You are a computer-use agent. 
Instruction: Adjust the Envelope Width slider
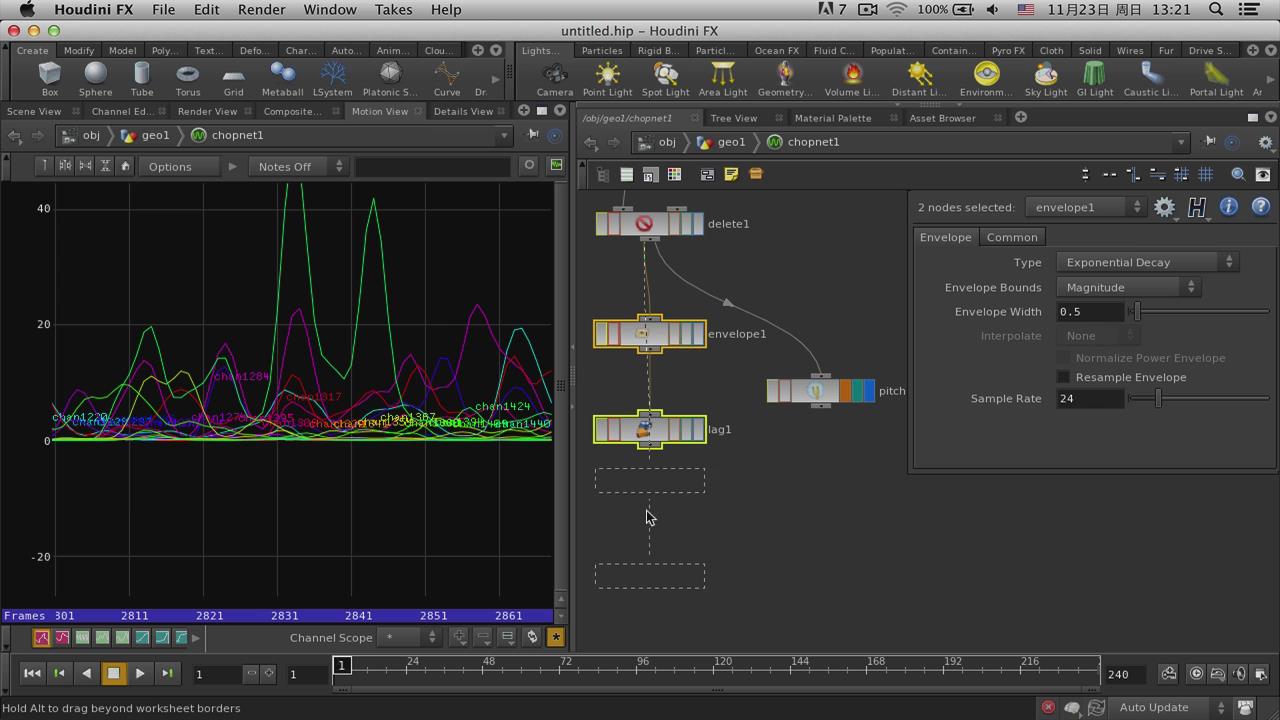click(1200, 312)
